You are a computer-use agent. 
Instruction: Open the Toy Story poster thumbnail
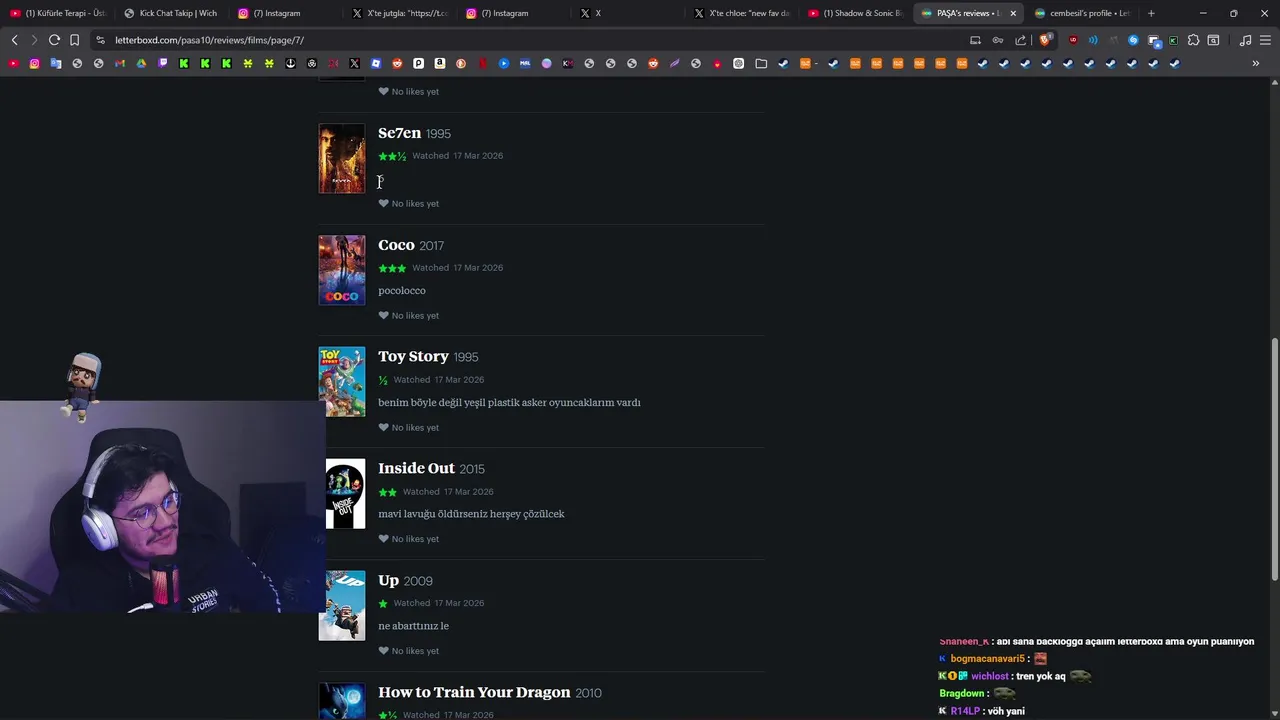pyautogui.click(x=342, y=382)
